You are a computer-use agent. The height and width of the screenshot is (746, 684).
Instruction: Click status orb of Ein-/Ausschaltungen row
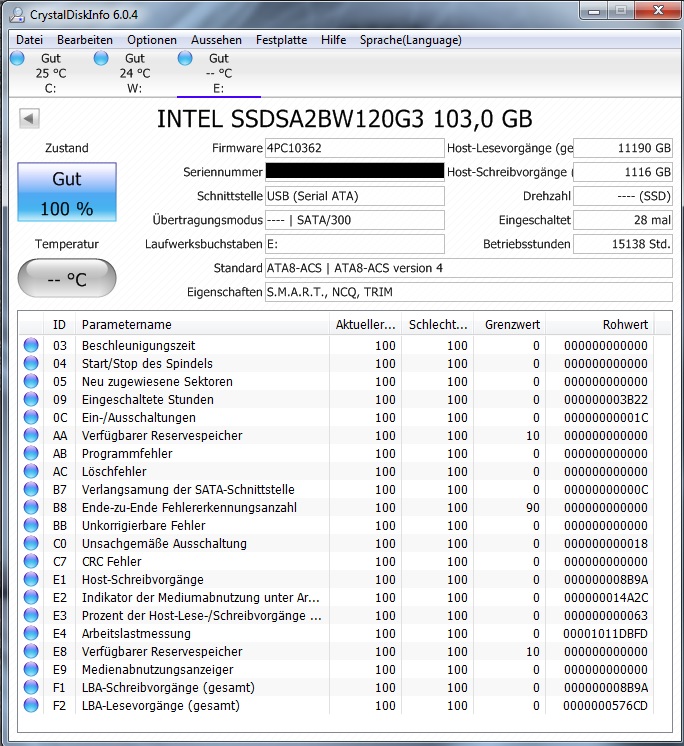[31, 417]
